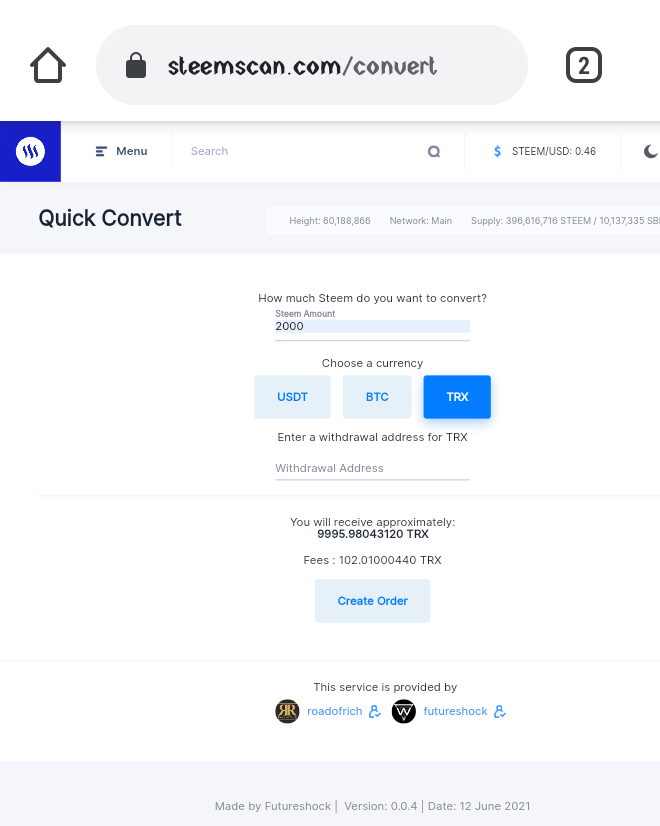Click the Quick Convert heading

pyautogui.click(x=110, y=218)
